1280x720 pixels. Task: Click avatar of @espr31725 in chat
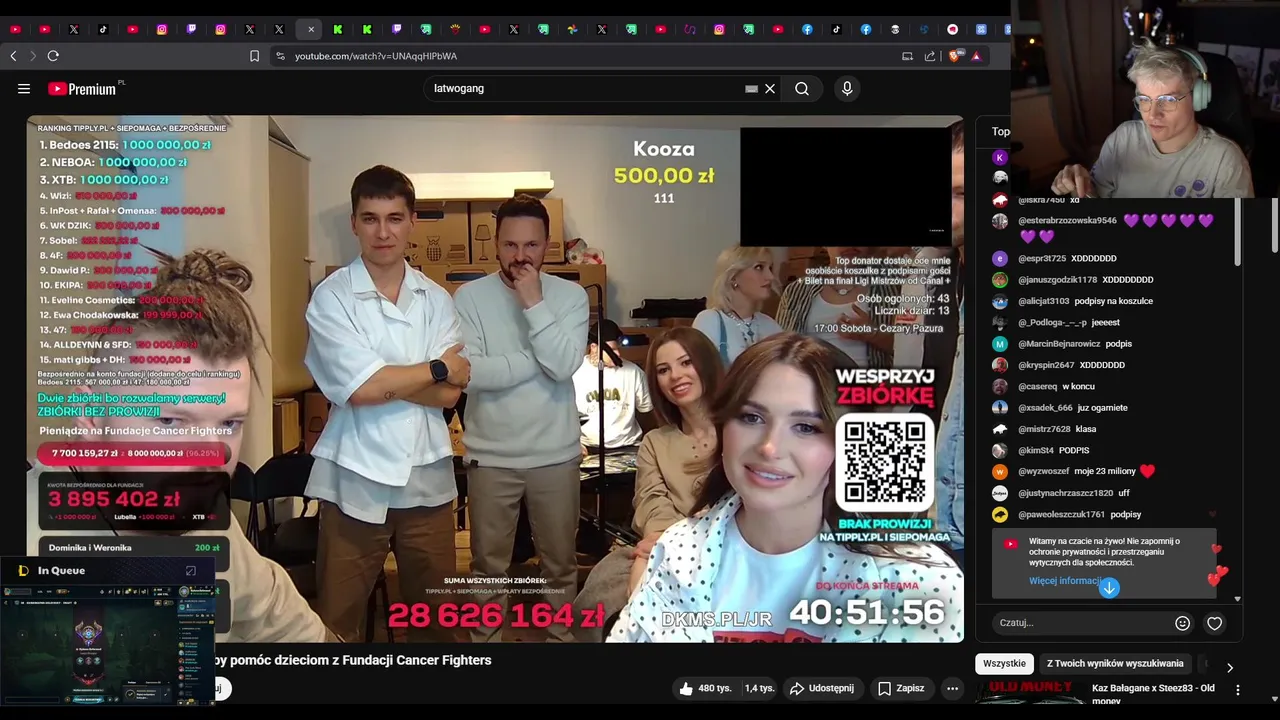[1000, 259]
